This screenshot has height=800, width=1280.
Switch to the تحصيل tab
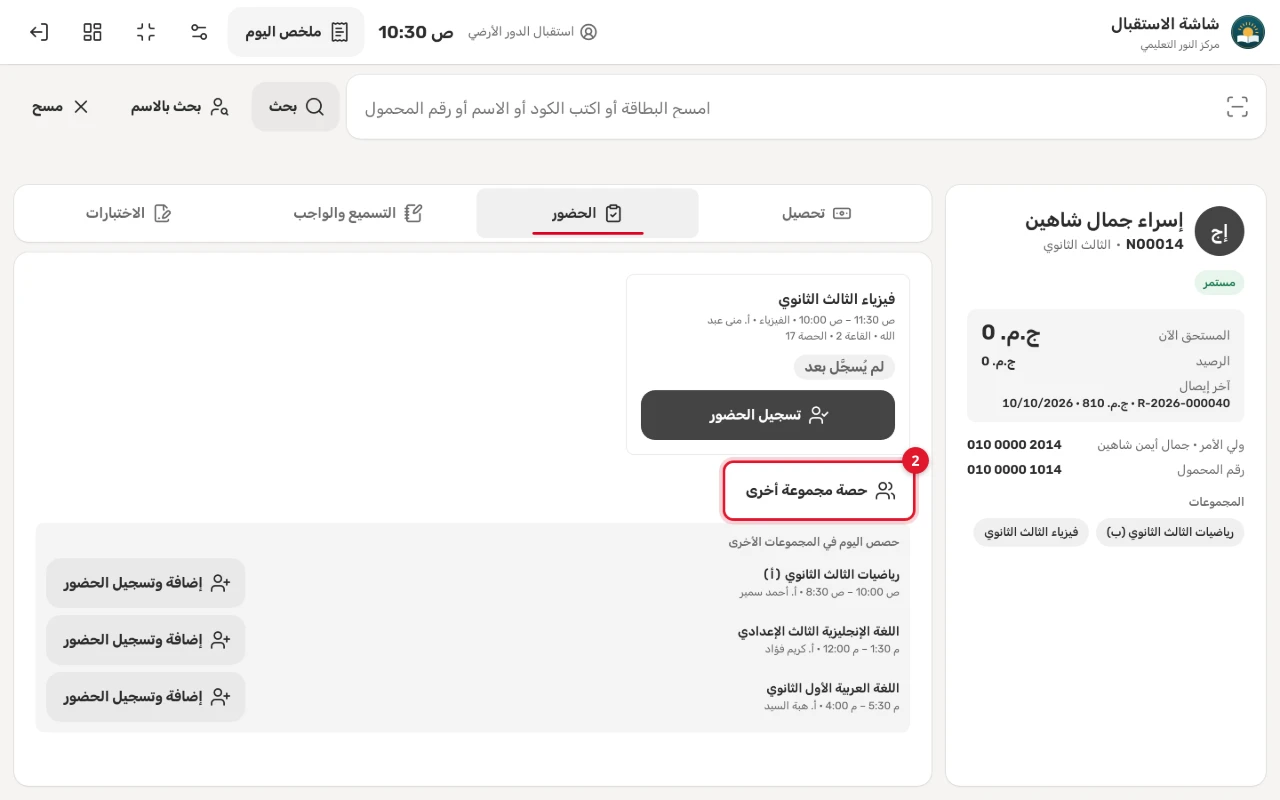coord(816,213)
